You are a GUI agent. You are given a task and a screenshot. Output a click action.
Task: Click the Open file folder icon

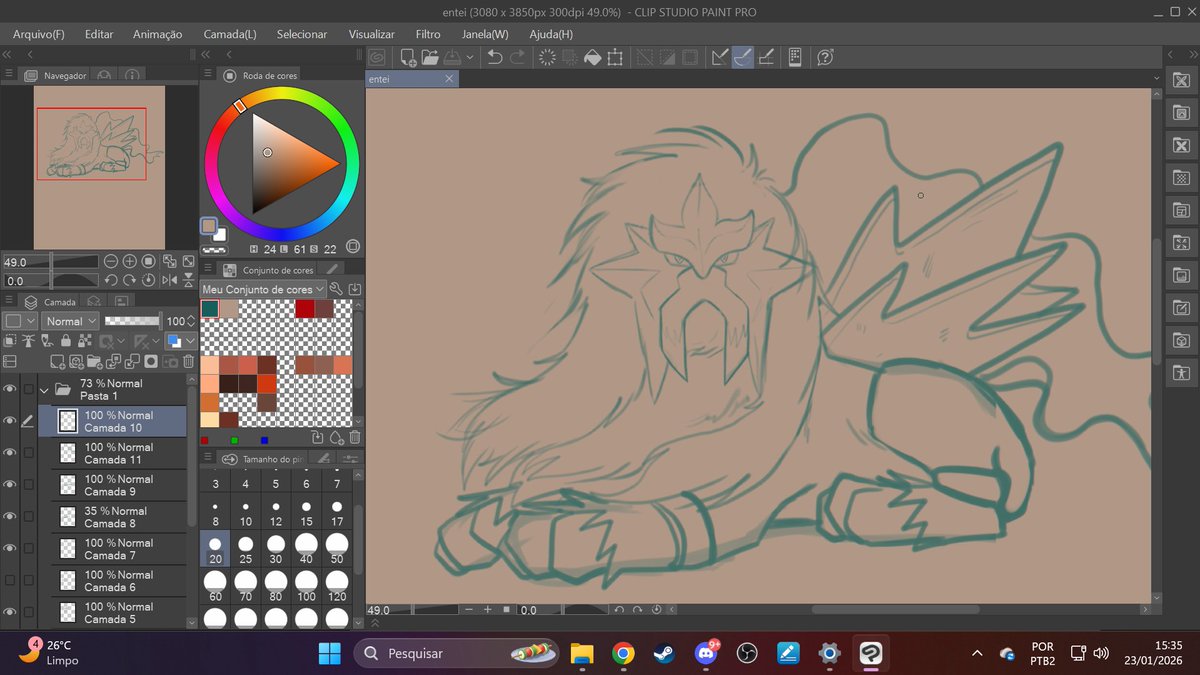[x=430, y=57]
